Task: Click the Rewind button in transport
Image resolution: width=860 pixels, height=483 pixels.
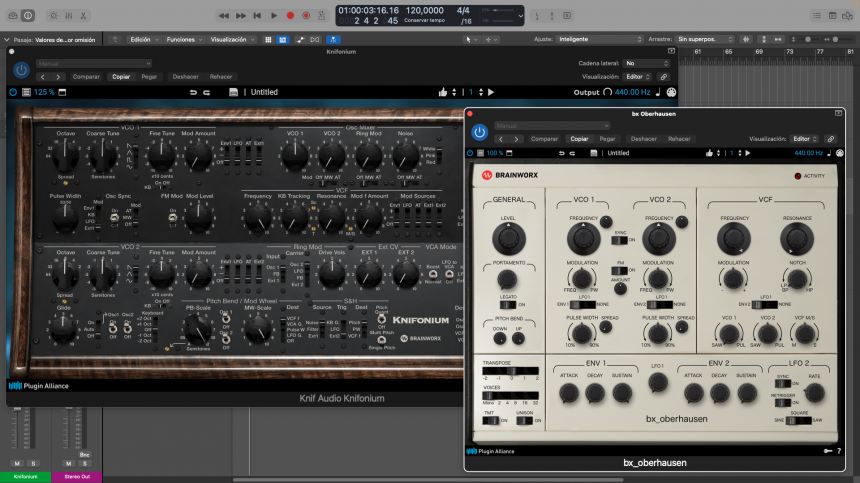Action: (x=224, y=16)
